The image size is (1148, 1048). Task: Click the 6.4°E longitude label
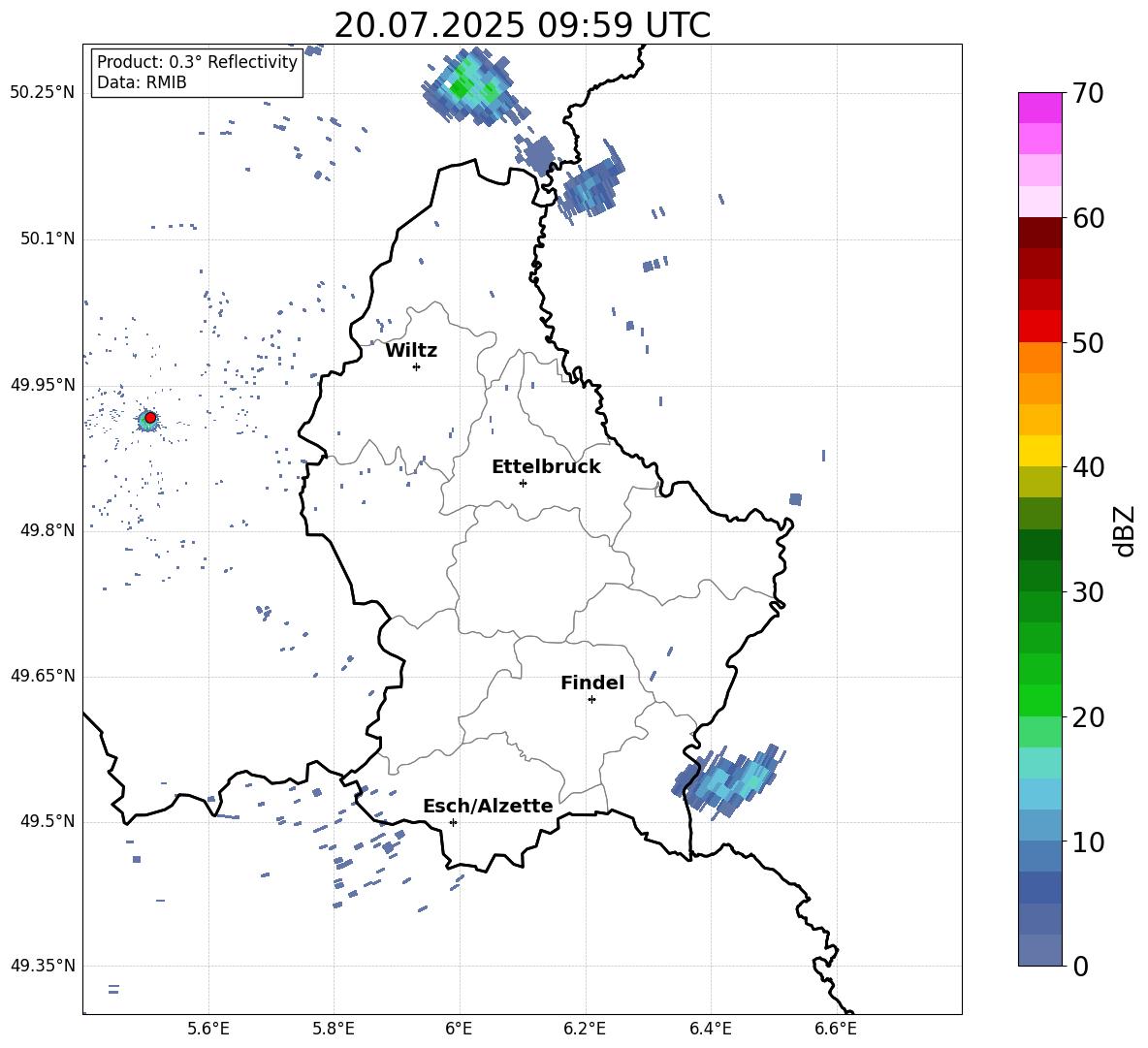pos(710,1029)
